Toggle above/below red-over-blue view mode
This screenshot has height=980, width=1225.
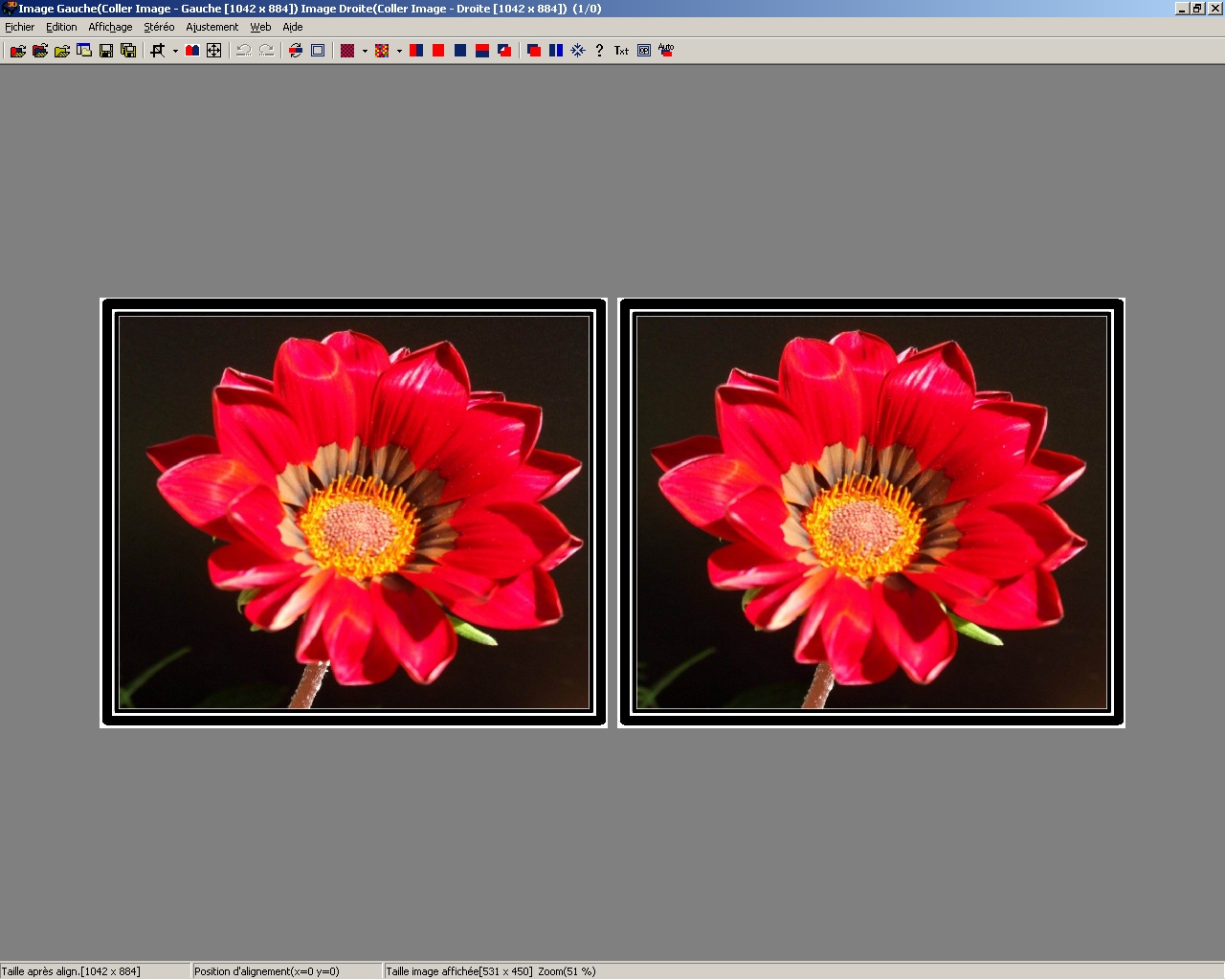click(482, 51)
